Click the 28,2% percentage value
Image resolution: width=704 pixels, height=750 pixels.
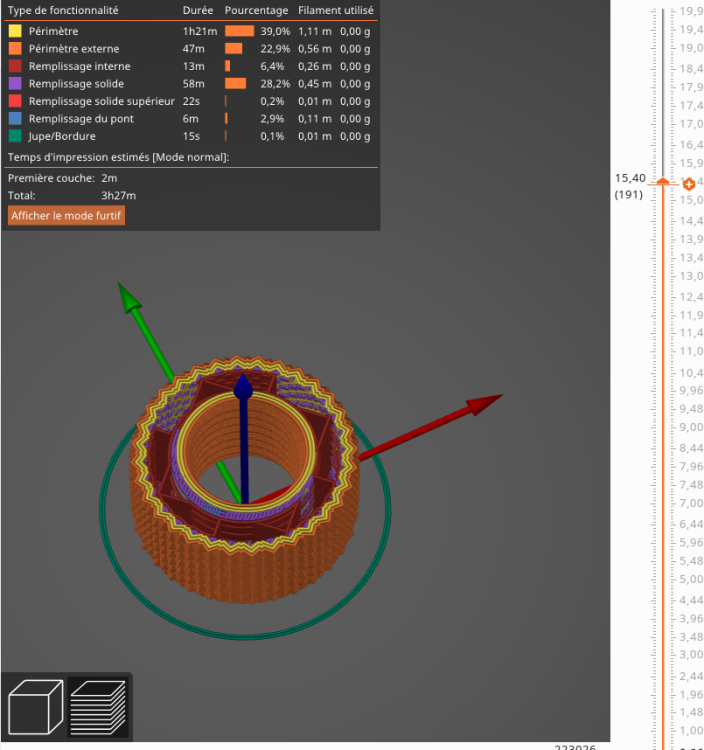pos(275,84)
